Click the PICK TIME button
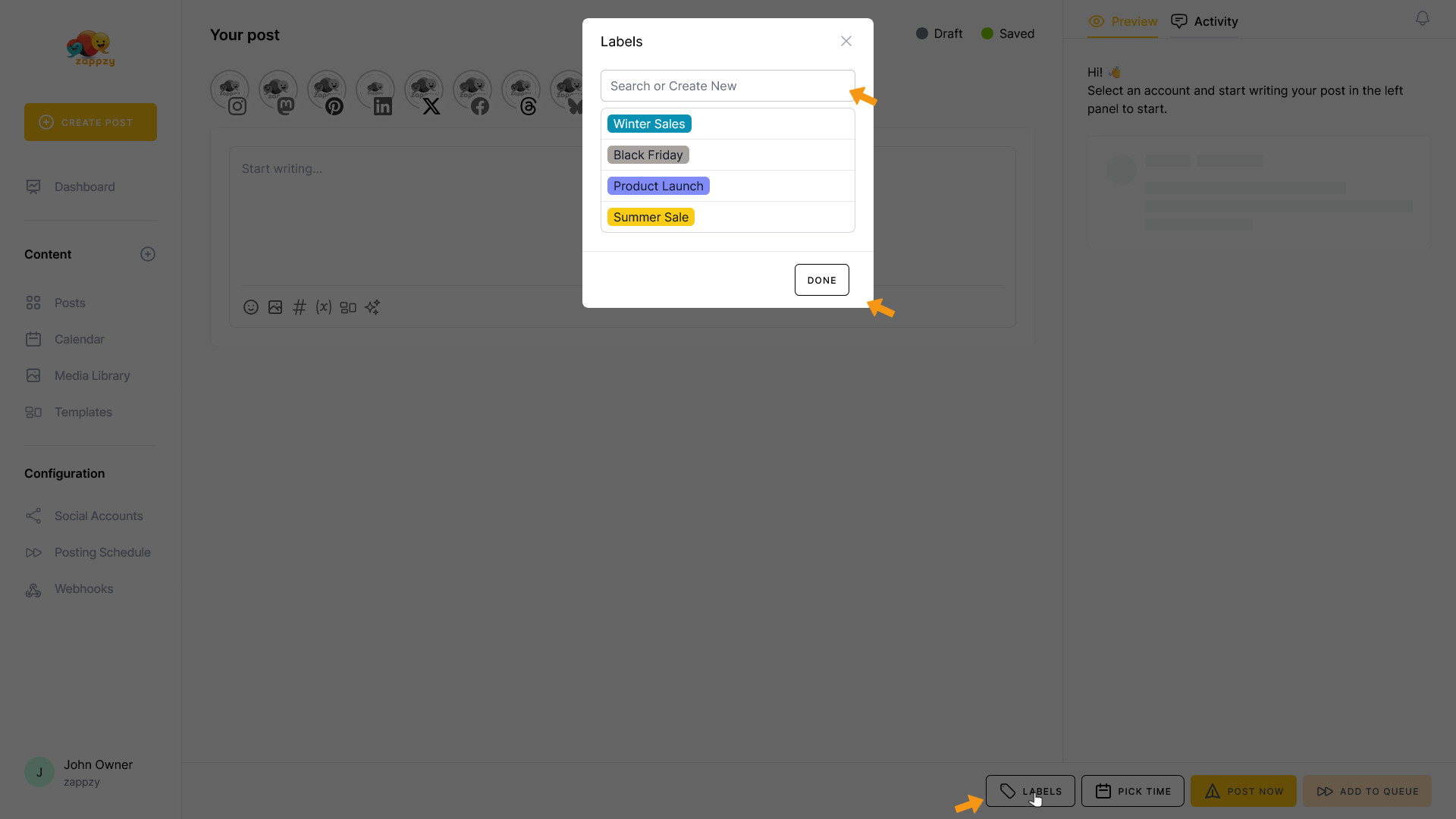This screenshot has width=1456, height=819. coord(1132,791)
